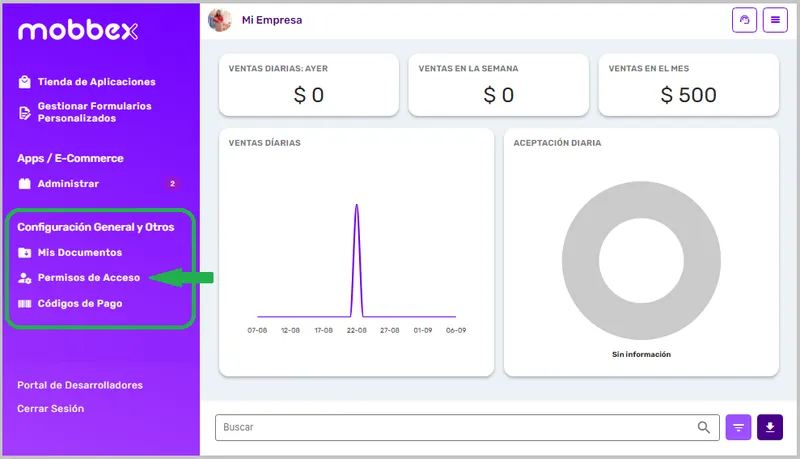Viewport: 800px width, 459px height.
Task: Click the support headset icon in header
Action: (x=744, y=20)
